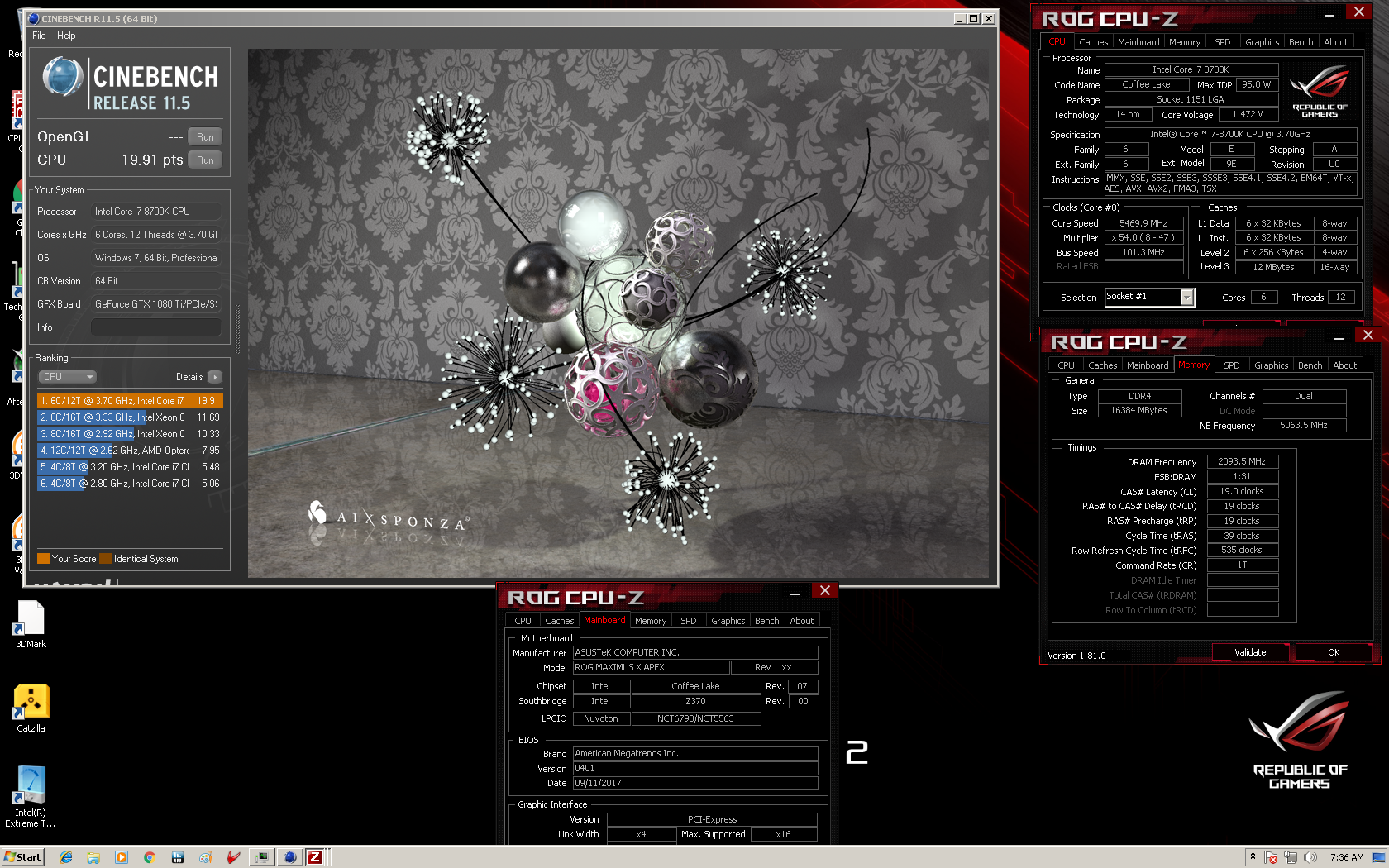The width and height of the screenshot is (1389, 868).
Task: Click the ROG MAXIMUS X APEX model field
Action: [x=651, y=667]
